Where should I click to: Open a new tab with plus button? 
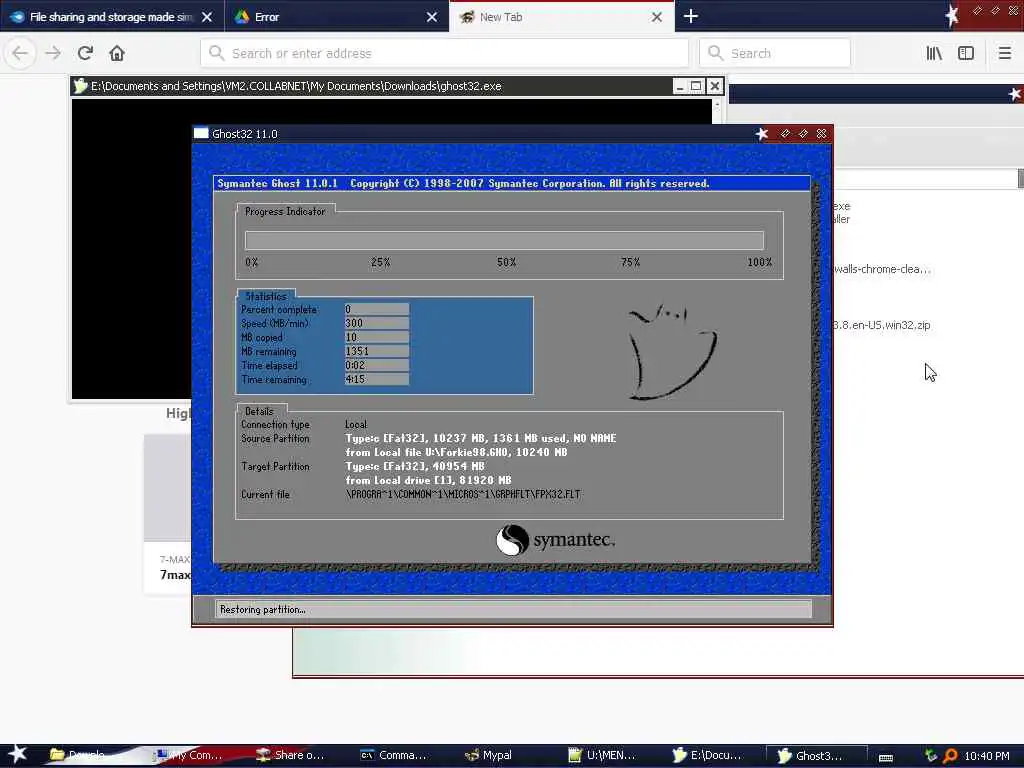pyautogui.click(x=691, y=16)
